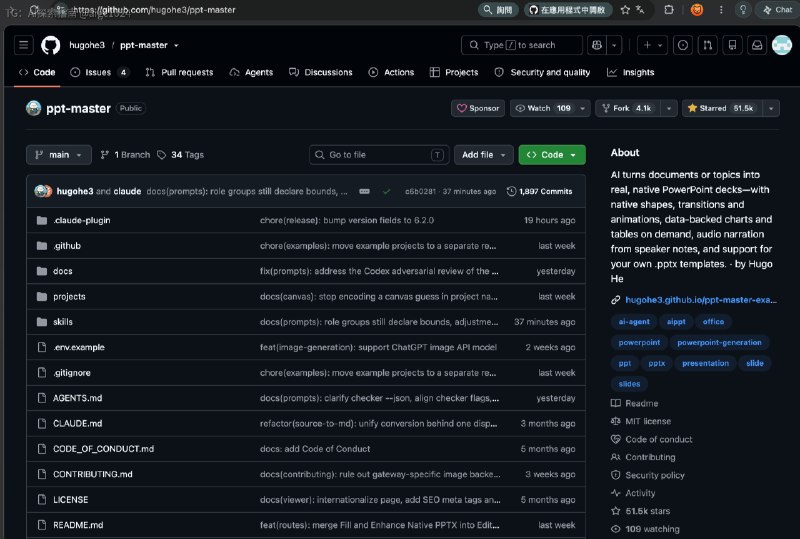Open the CLAUDE.md file

[x=78, y=423]
